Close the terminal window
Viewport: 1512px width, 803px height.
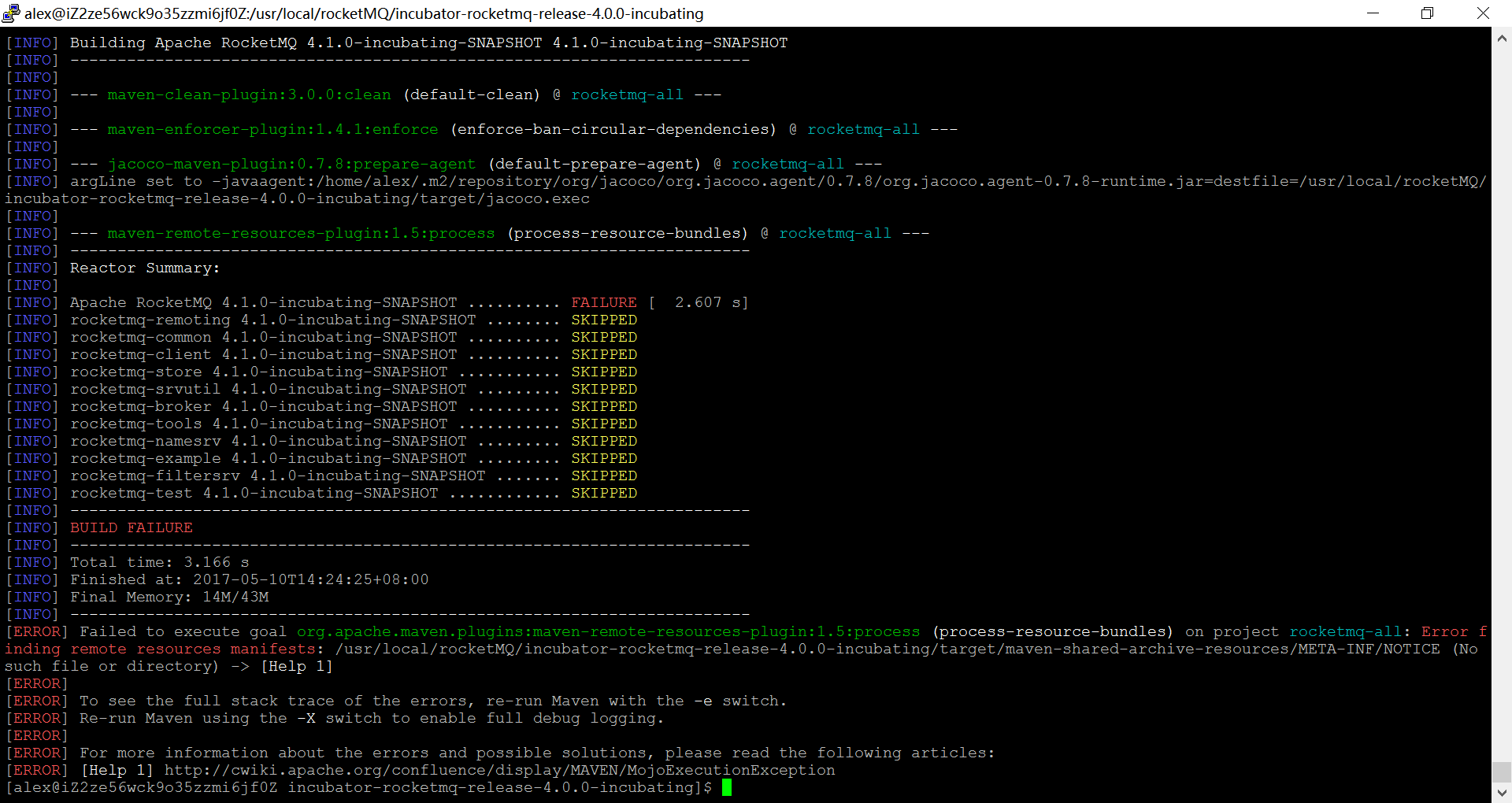tap(1483, 13)
